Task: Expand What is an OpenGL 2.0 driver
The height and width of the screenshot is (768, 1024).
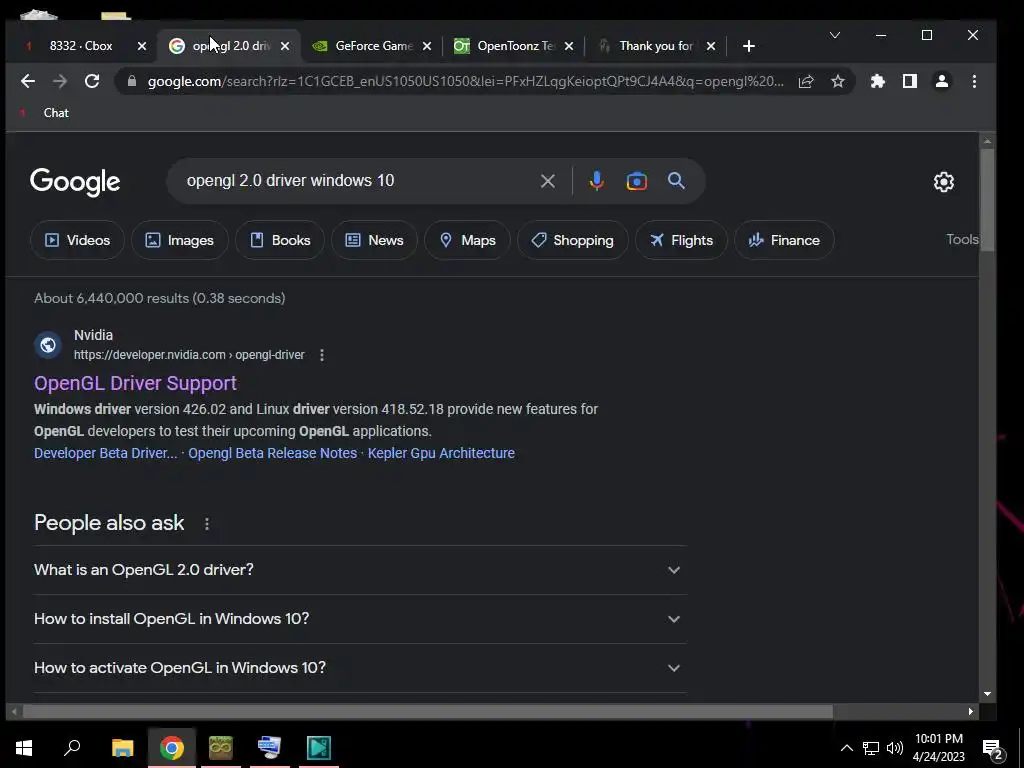Action: click(360, 569)
